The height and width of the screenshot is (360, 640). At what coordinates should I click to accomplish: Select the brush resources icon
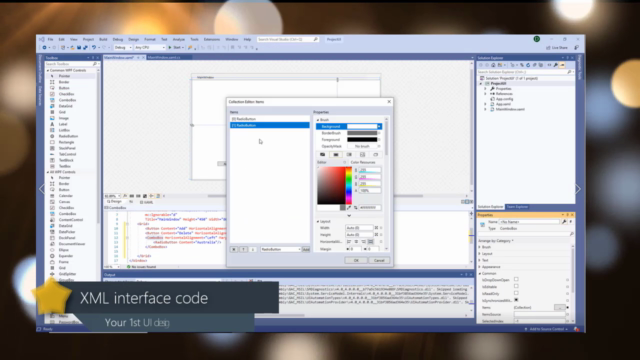(376, 155)
